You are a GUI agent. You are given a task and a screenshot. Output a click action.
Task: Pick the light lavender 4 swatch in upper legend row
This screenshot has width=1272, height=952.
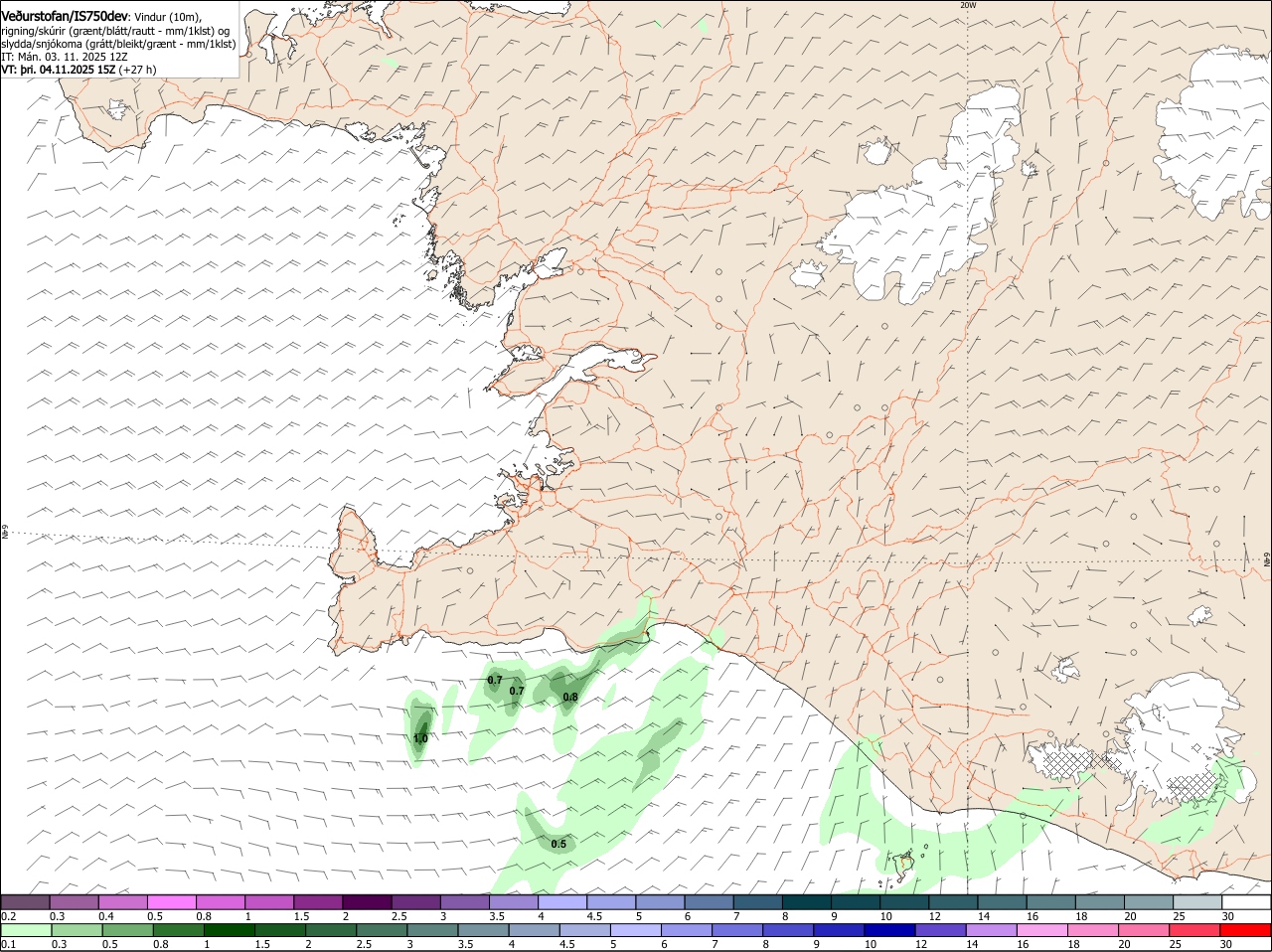[x=561, y=902]
